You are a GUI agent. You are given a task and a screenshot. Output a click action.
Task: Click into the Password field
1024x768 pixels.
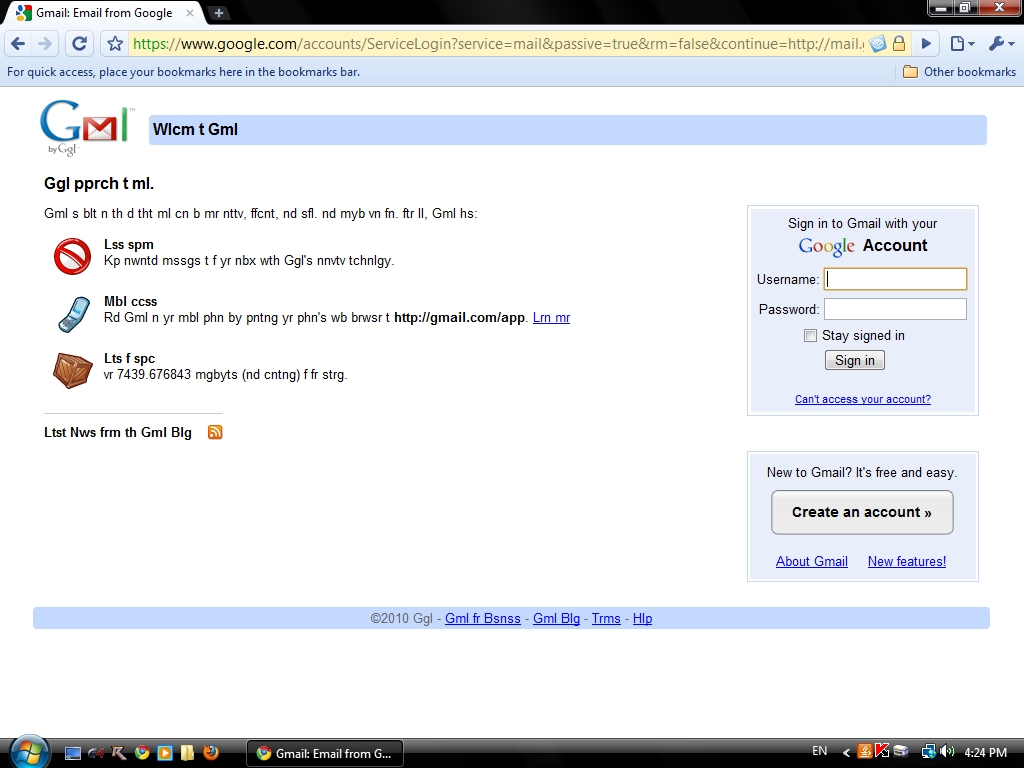tap(895, 309)
